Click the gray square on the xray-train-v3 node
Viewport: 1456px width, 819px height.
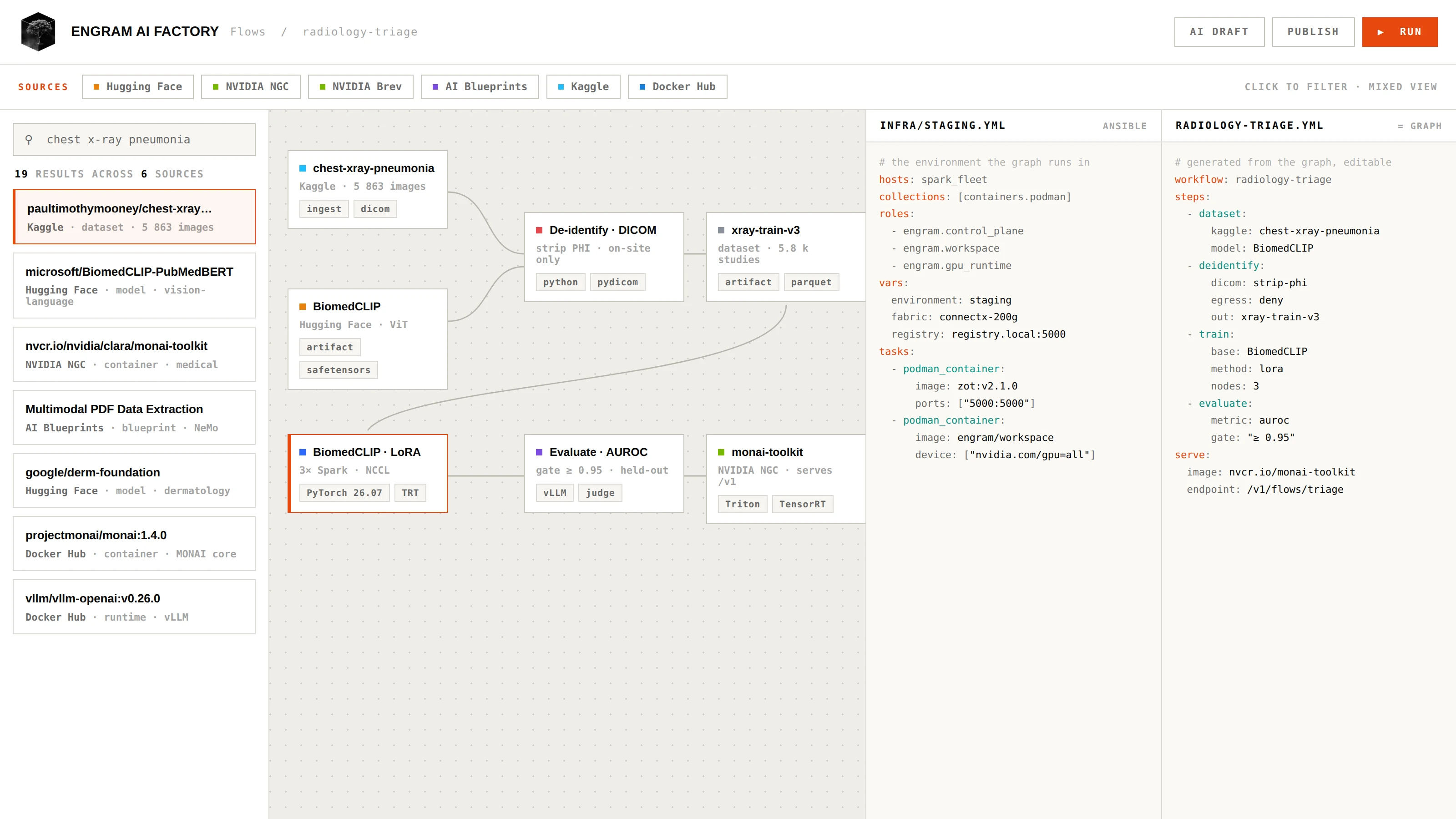click(721, 230)
